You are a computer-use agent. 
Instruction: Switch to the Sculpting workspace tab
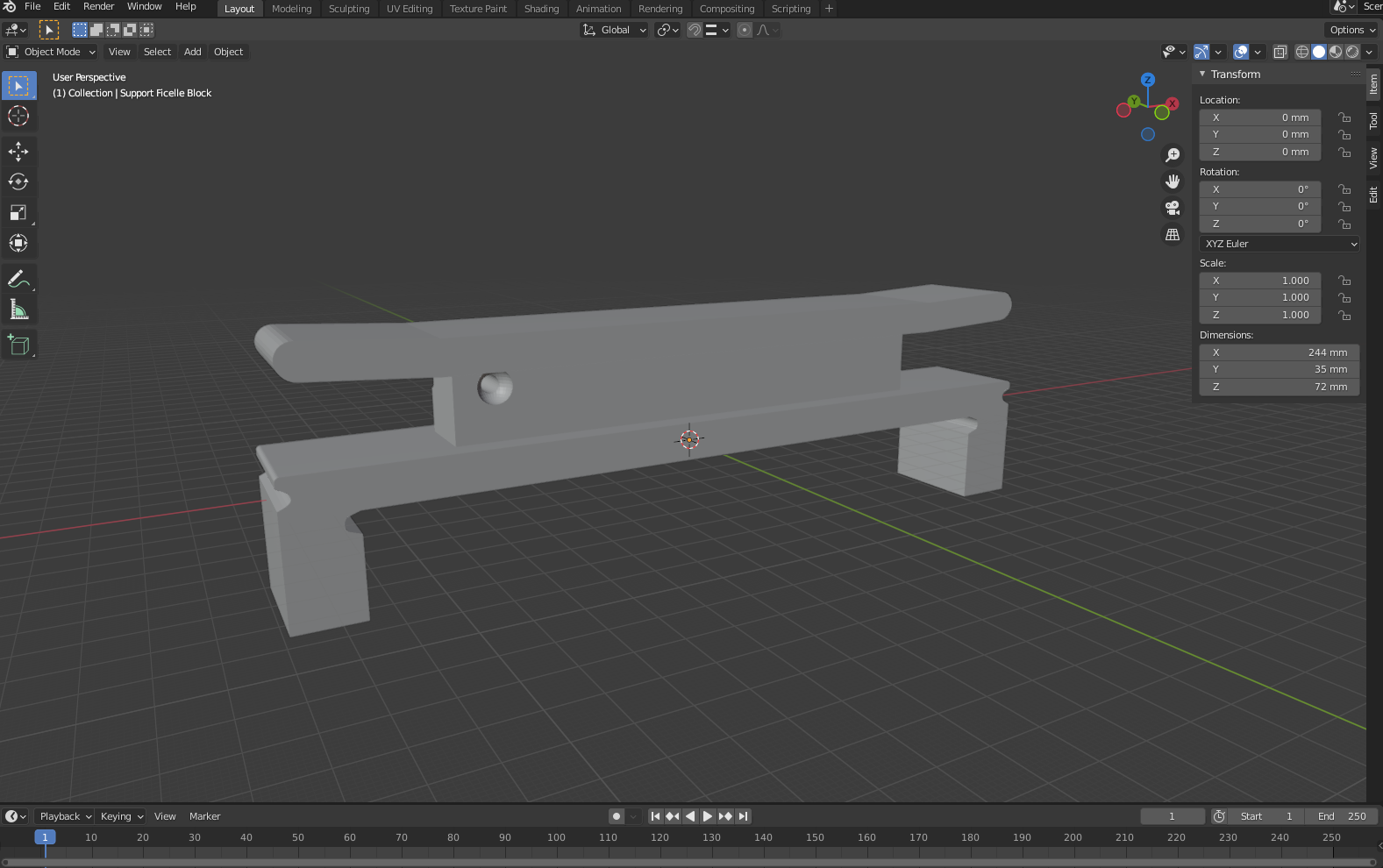pyautogui.click(x=348, y=9)
